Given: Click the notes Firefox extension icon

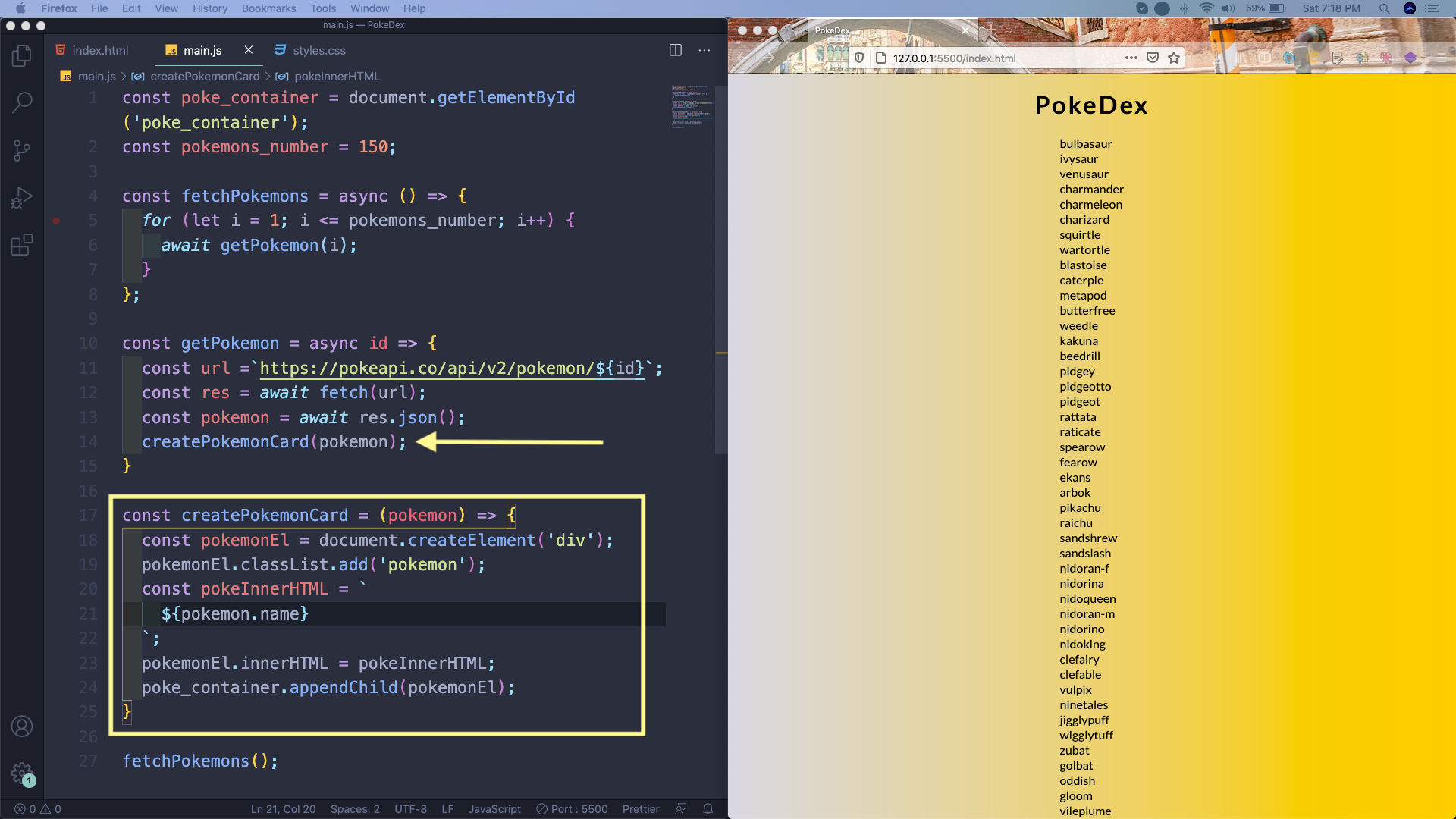Looking at the screenshot, I should [x=1338, y=58].
